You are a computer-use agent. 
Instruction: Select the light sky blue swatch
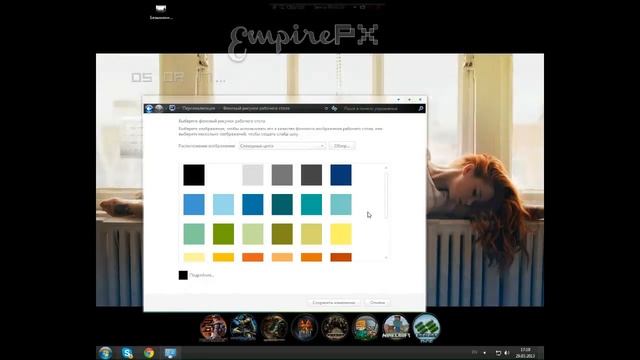[x=223, y=204]
